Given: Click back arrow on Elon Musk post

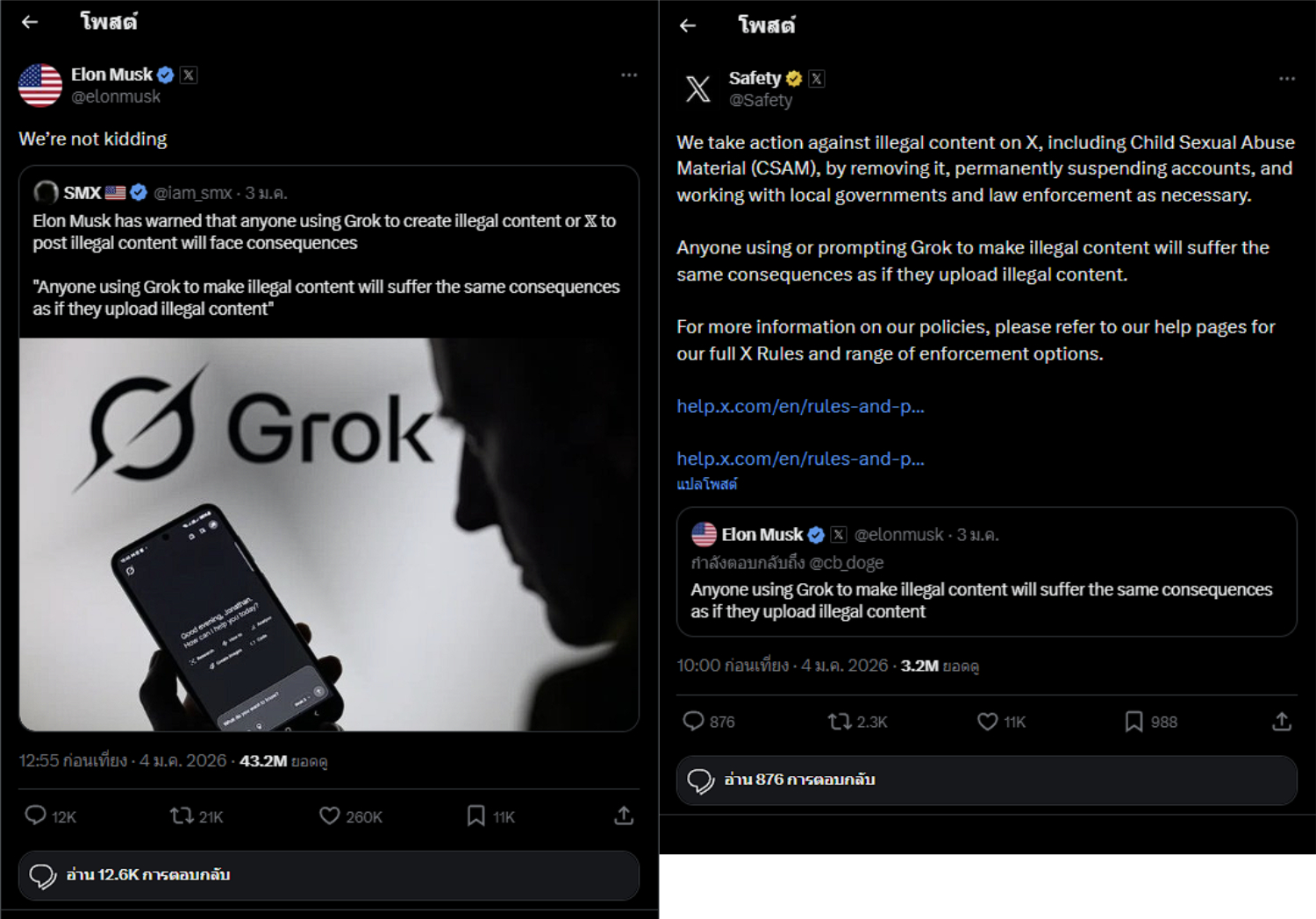Looking at the screenshot, I should click(x=30, y=22).
